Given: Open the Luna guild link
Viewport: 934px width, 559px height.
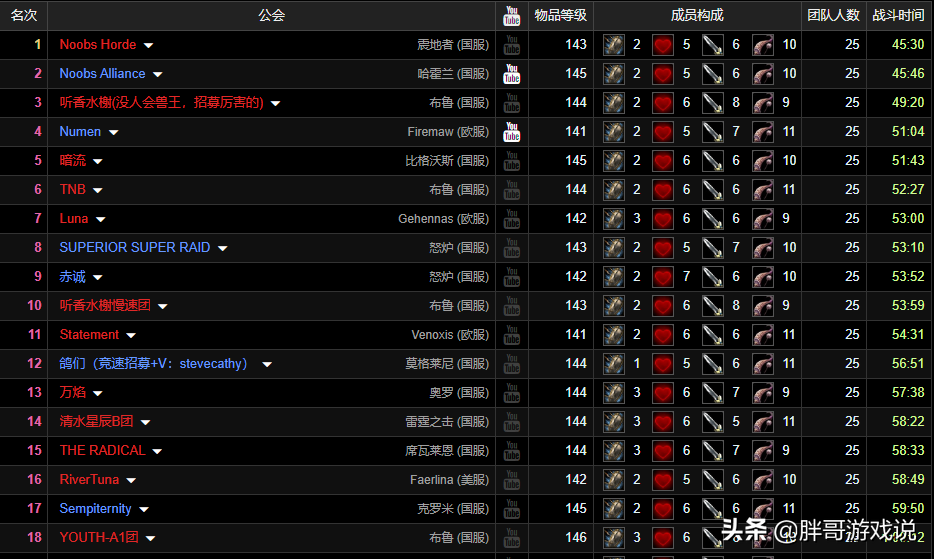Looking at the screenshot, I should (73, 219).
